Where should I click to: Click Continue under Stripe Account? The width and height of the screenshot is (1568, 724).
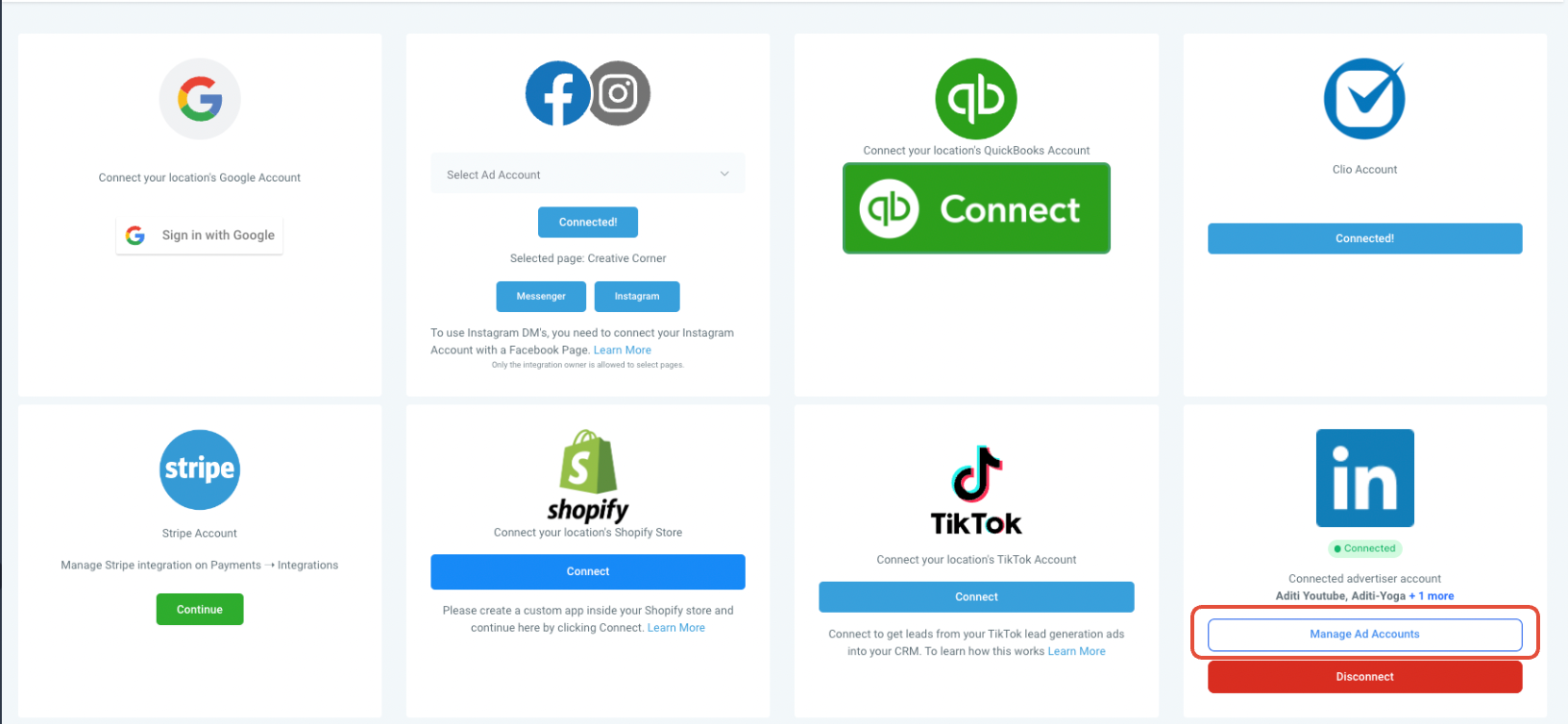coord(200,610)
